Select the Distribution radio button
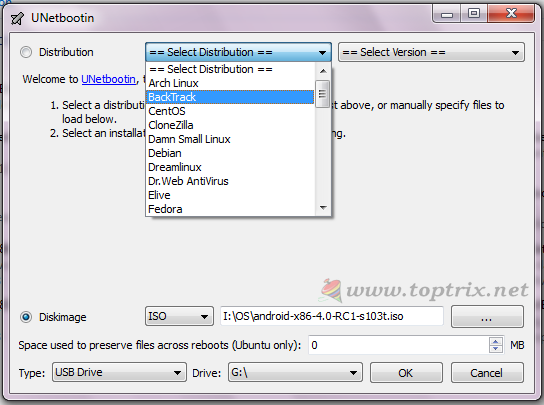The image size is (544, 405). pyautogui.click(x=26, y=52)
